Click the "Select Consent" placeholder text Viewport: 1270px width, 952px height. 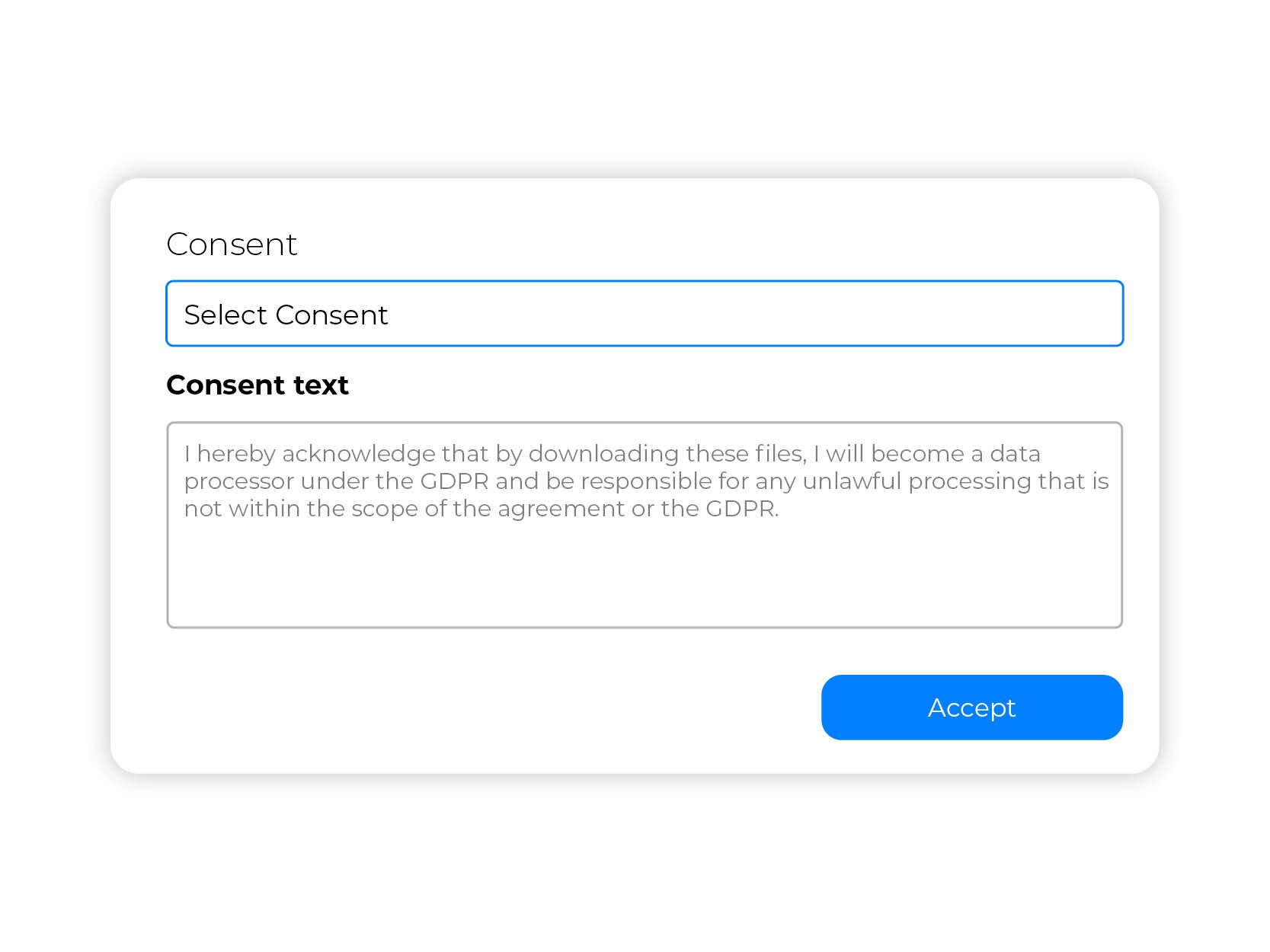[286, 315]
